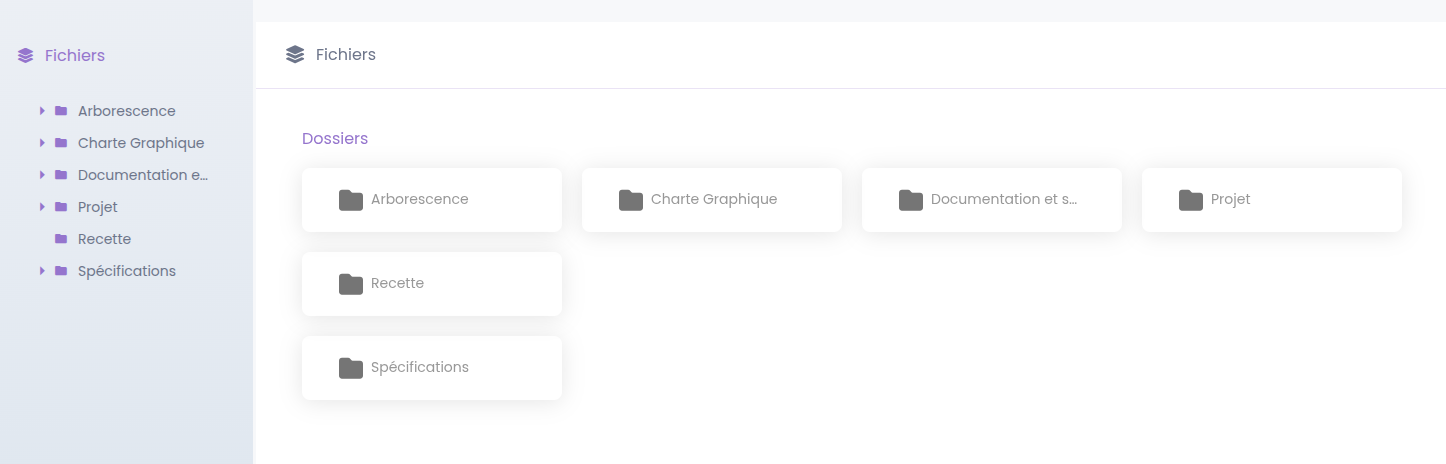The image size is (1446, 464).
Task: Click the Charte Graphique card folder icon
Action: [630, 200]
